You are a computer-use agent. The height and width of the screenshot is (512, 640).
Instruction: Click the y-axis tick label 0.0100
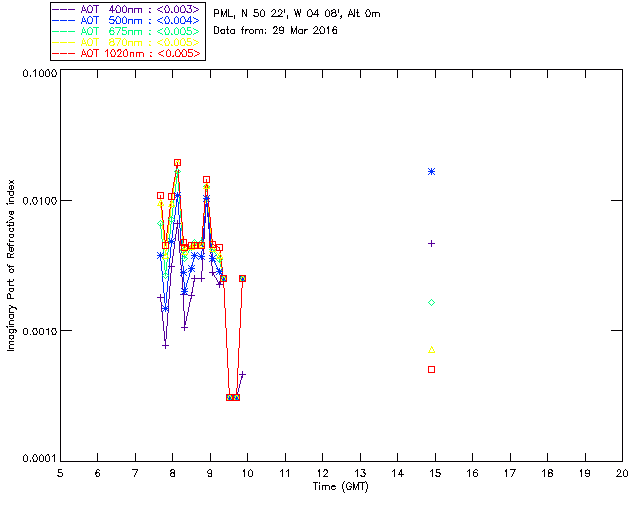point(40,201)
